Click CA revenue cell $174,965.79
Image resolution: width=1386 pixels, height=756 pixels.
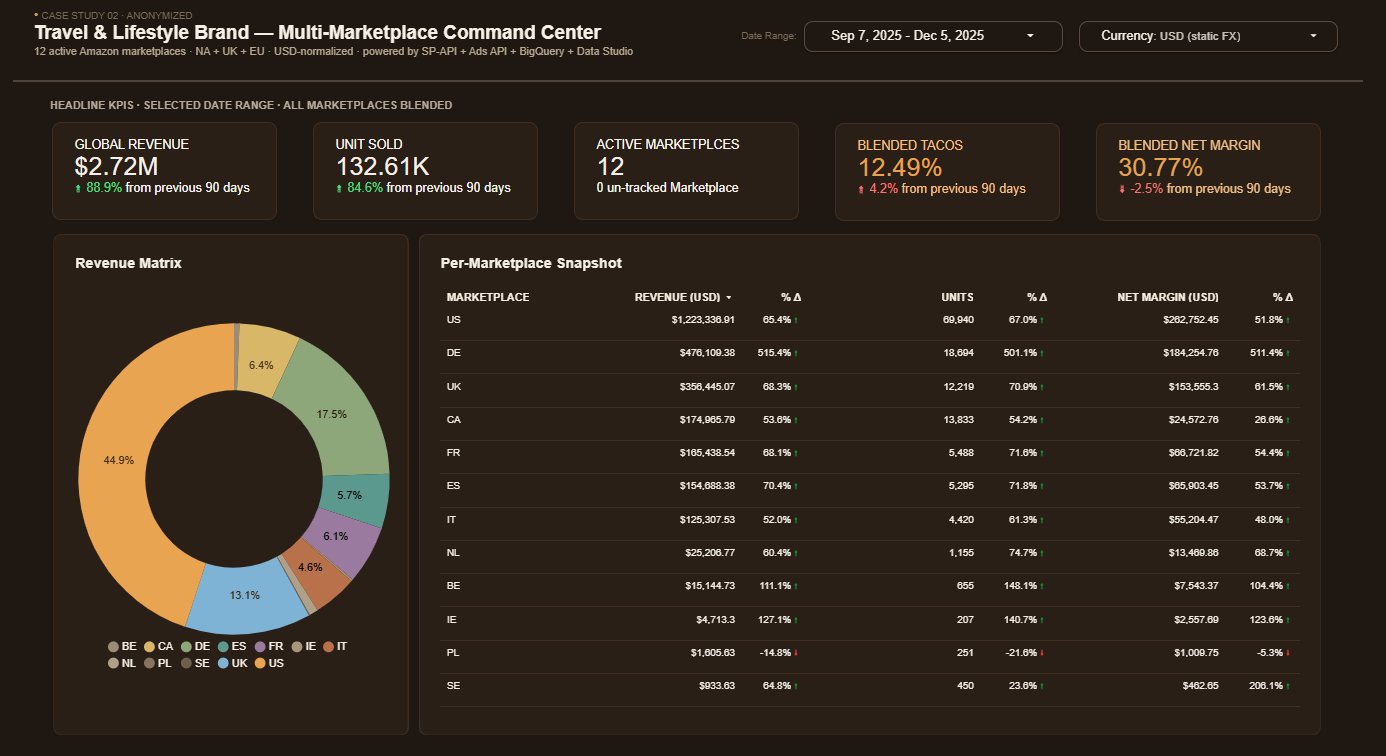(x=706, y=420)
